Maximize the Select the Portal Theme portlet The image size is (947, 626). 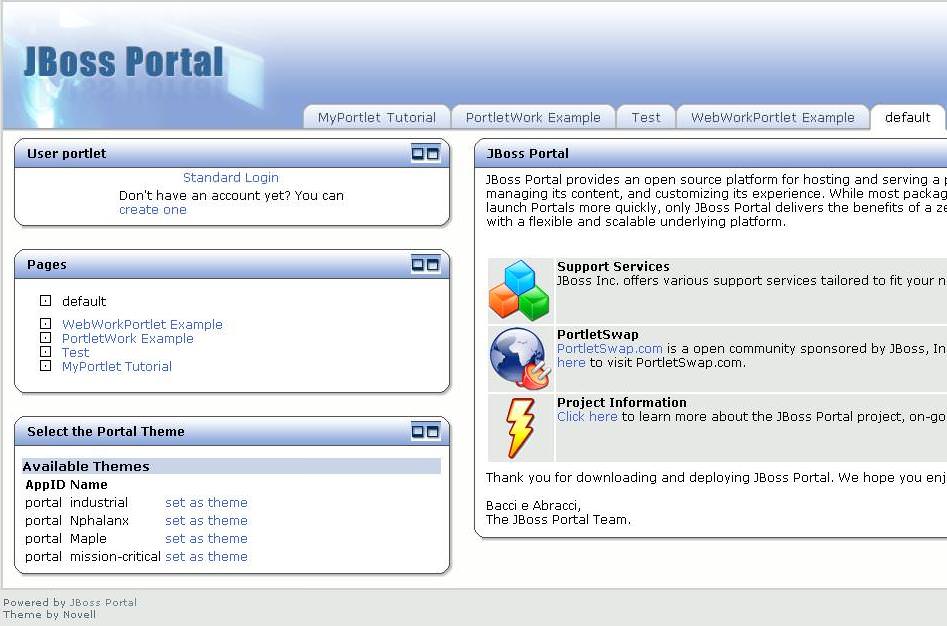coord(433,431)
